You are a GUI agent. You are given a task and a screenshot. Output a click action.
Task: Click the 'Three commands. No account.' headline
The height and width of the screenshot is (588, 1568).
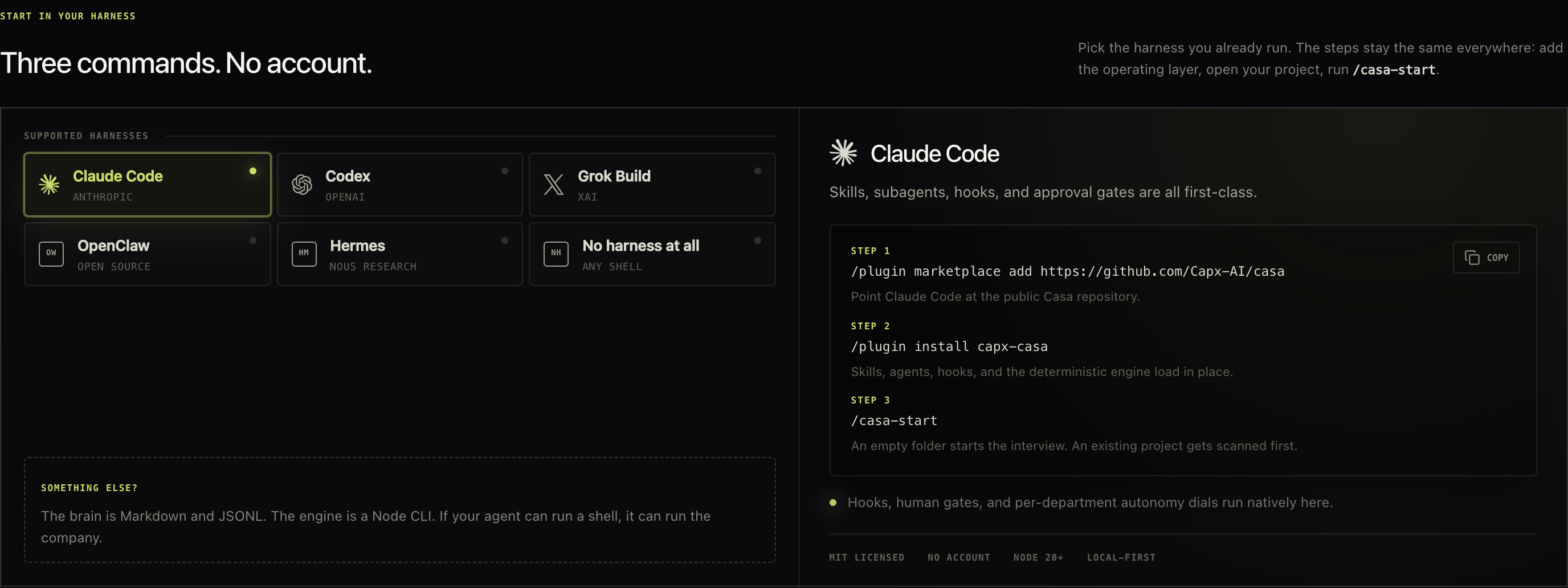(x=186, y=63)
